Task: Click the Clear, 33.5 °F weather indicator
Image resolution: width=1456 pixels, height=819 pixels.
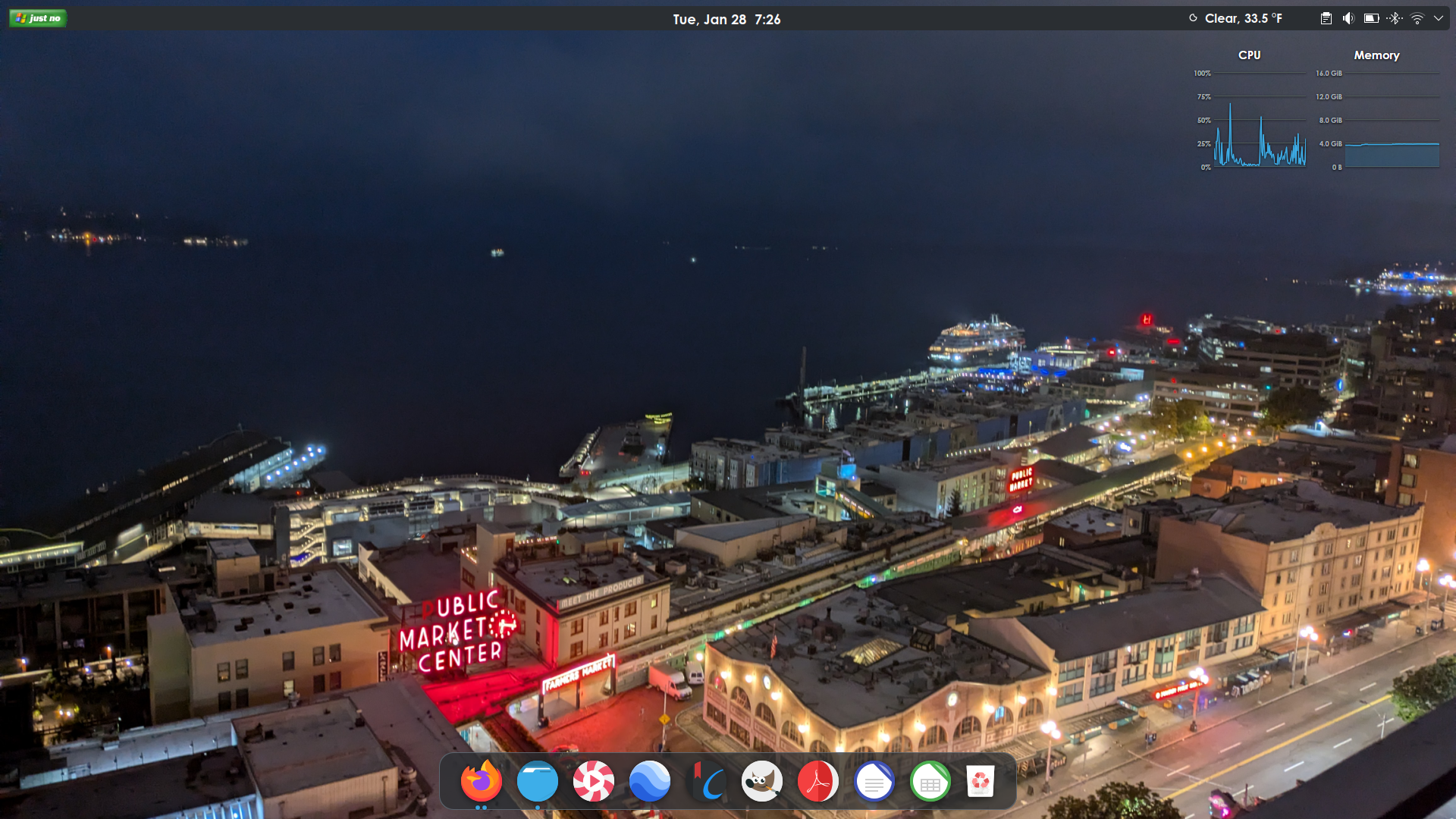Action: click(x=1236, y=18)
